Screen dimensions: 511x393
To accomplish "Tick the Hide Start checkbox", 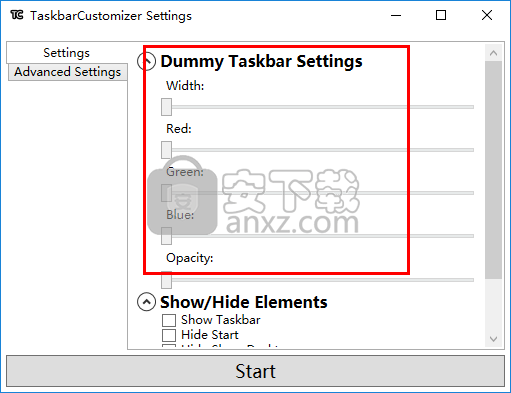I will [x=169, y=335].
